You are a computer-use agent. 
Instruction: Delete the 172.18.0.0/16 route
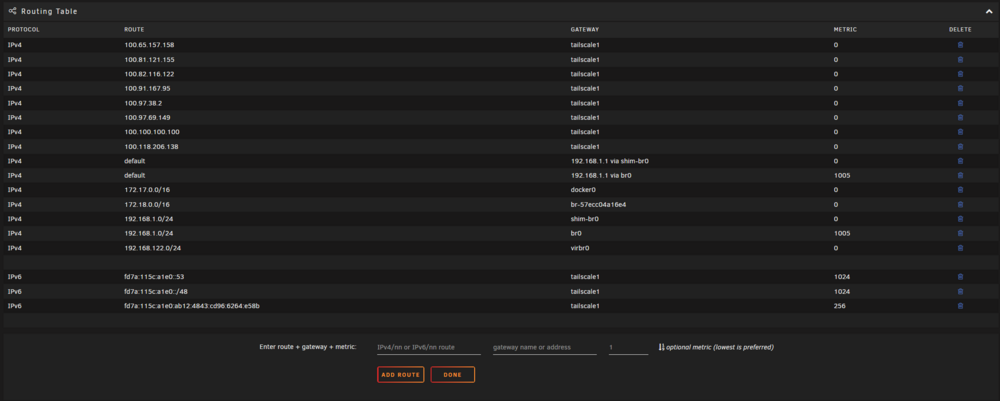pyautogui.click(x=960, y=205)
